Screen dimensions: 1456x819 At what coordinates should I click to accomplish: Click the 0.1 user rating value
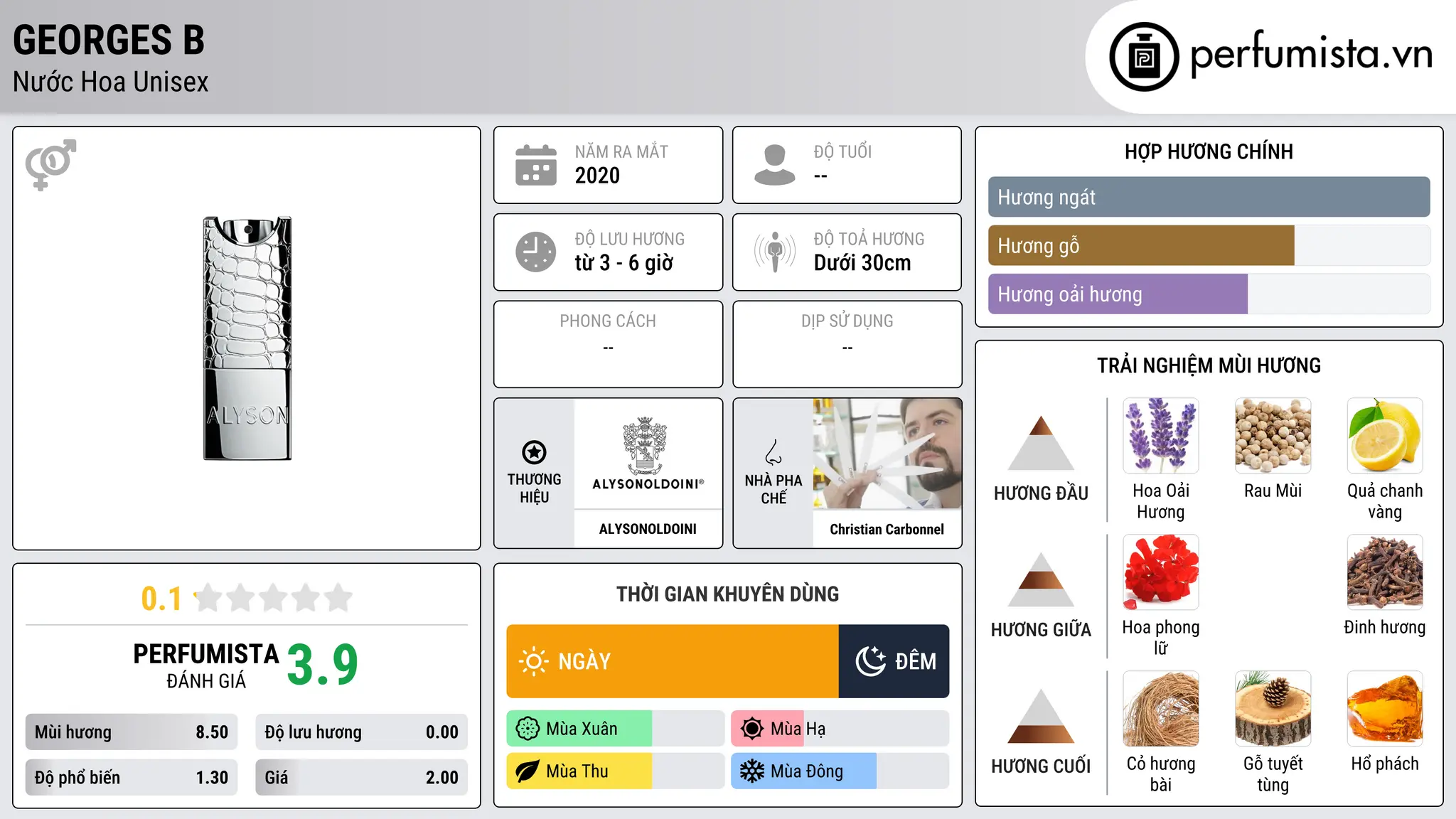[x=161, y=599]
